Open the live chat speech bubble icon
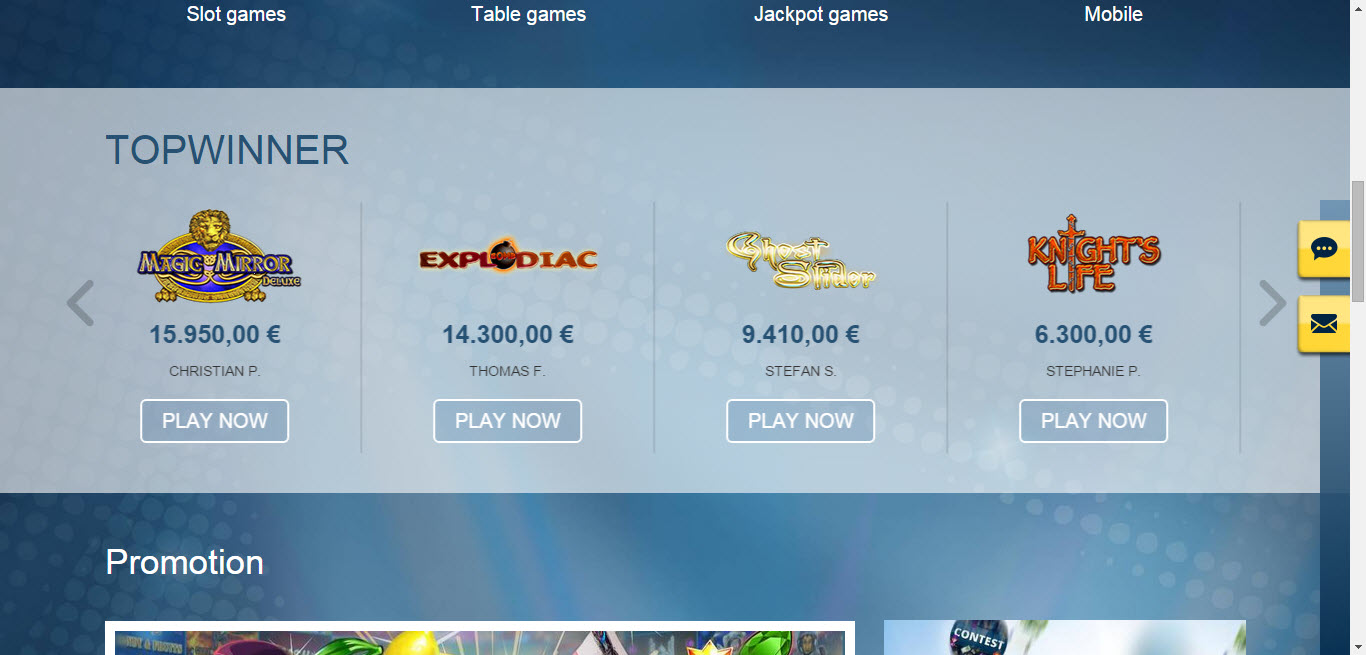The width and height of the screenshot is (1366, 655). 1324,248
